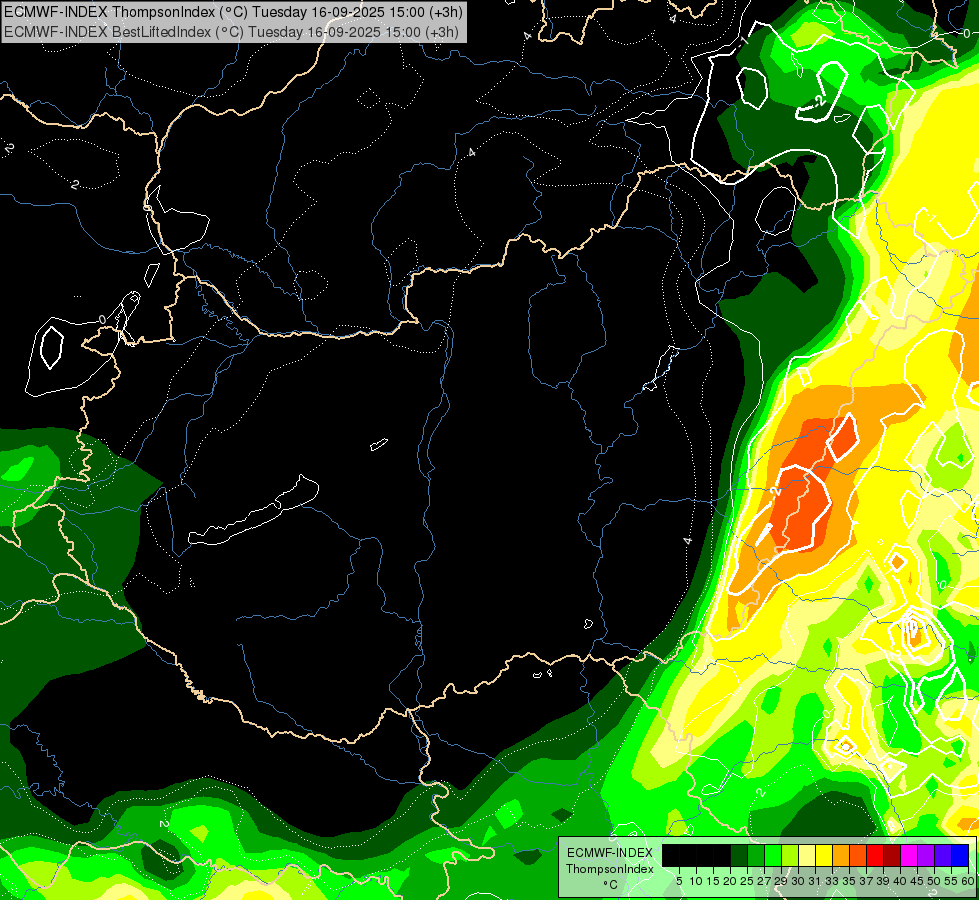This screenshot has height=900, width=979.
Task: Select the lime 29–30 legend swatch
Action: [x=790, y=855]
